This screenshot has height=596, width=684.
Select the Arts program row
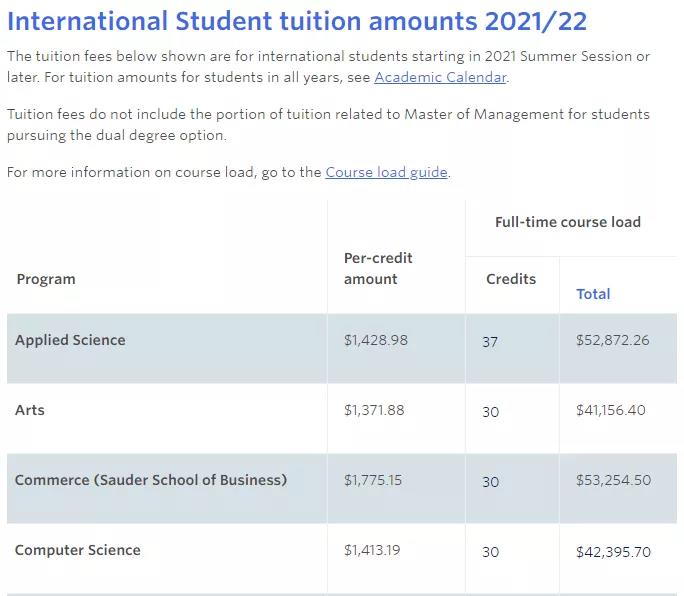point(342,418)
